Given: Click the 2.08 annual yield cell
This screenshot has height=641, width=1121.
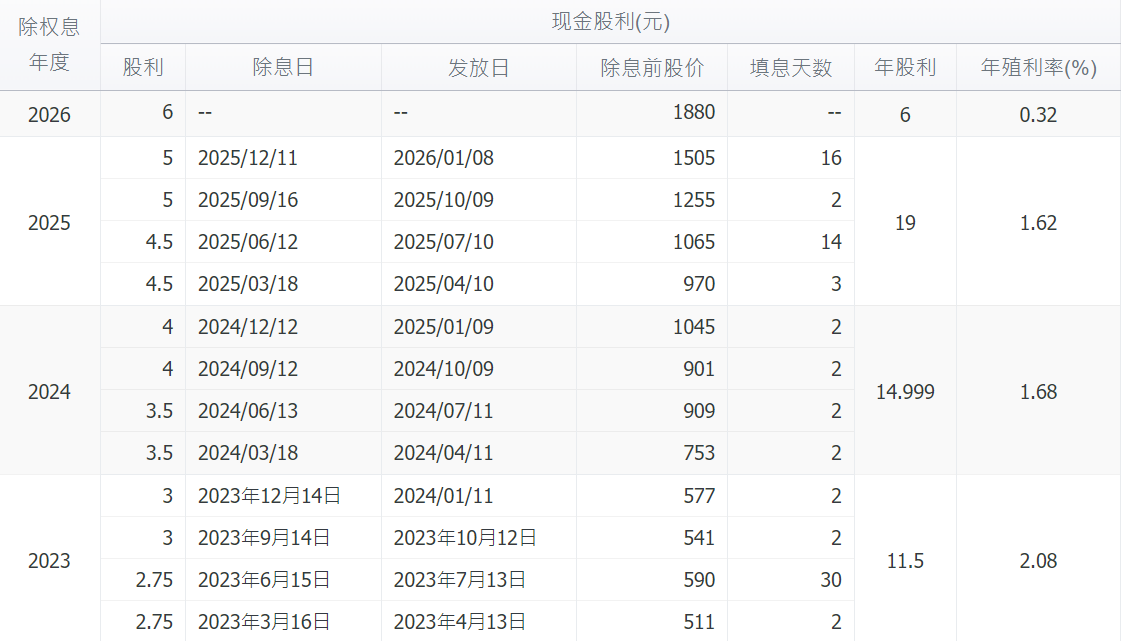Looking at the screenshot, I should [1038, 560].
